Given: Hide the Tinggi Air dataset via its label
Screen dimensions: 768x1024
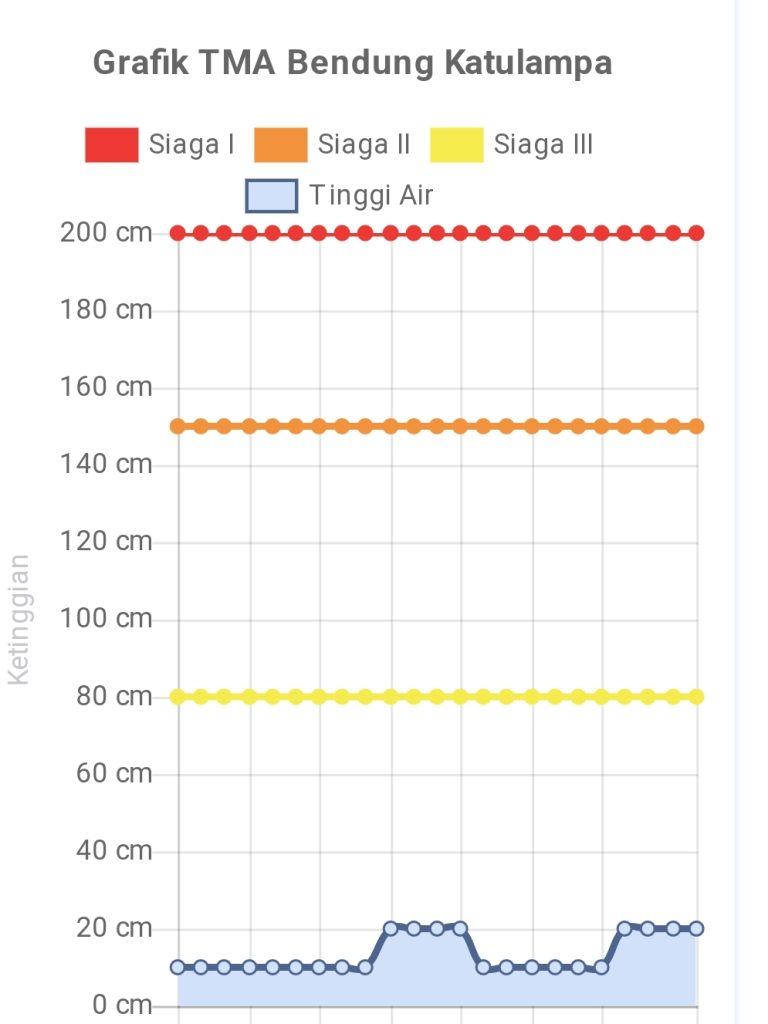Looking at the screenshot, I should click(x=371, y=195).
